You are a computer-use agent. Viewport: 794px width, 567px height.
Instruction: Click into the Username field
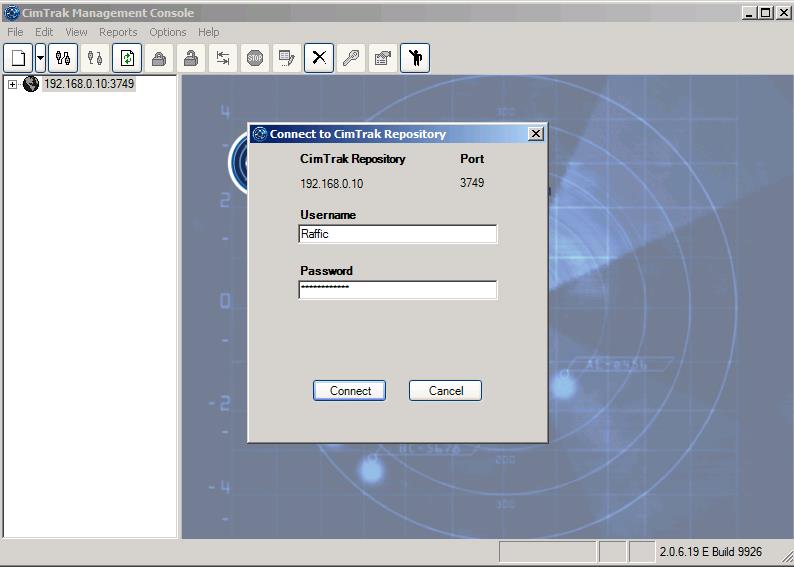point(397,234)
